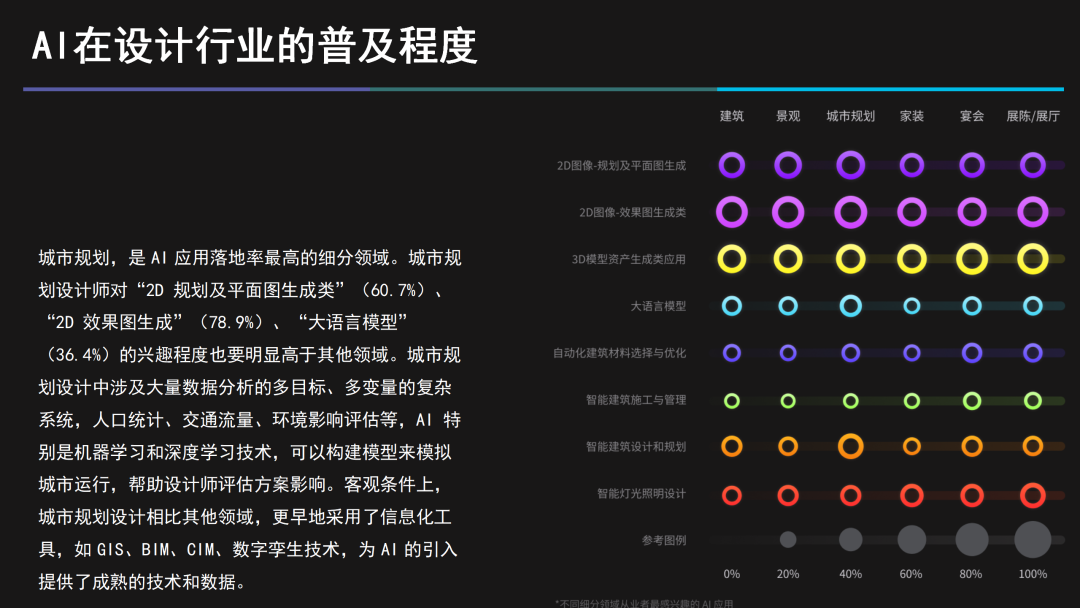The width and height of the screenshot is (1080, 608).
Task: Click the row label 智能灯光照明设计
Action: (641, 493)
